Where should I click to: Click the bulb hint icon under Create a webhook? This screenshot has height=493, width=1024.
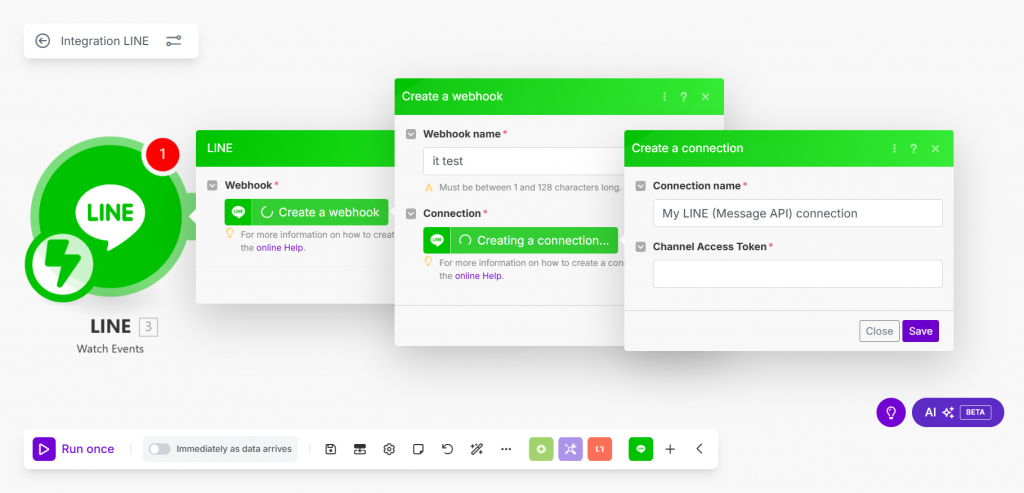click(x=229, y=233)
